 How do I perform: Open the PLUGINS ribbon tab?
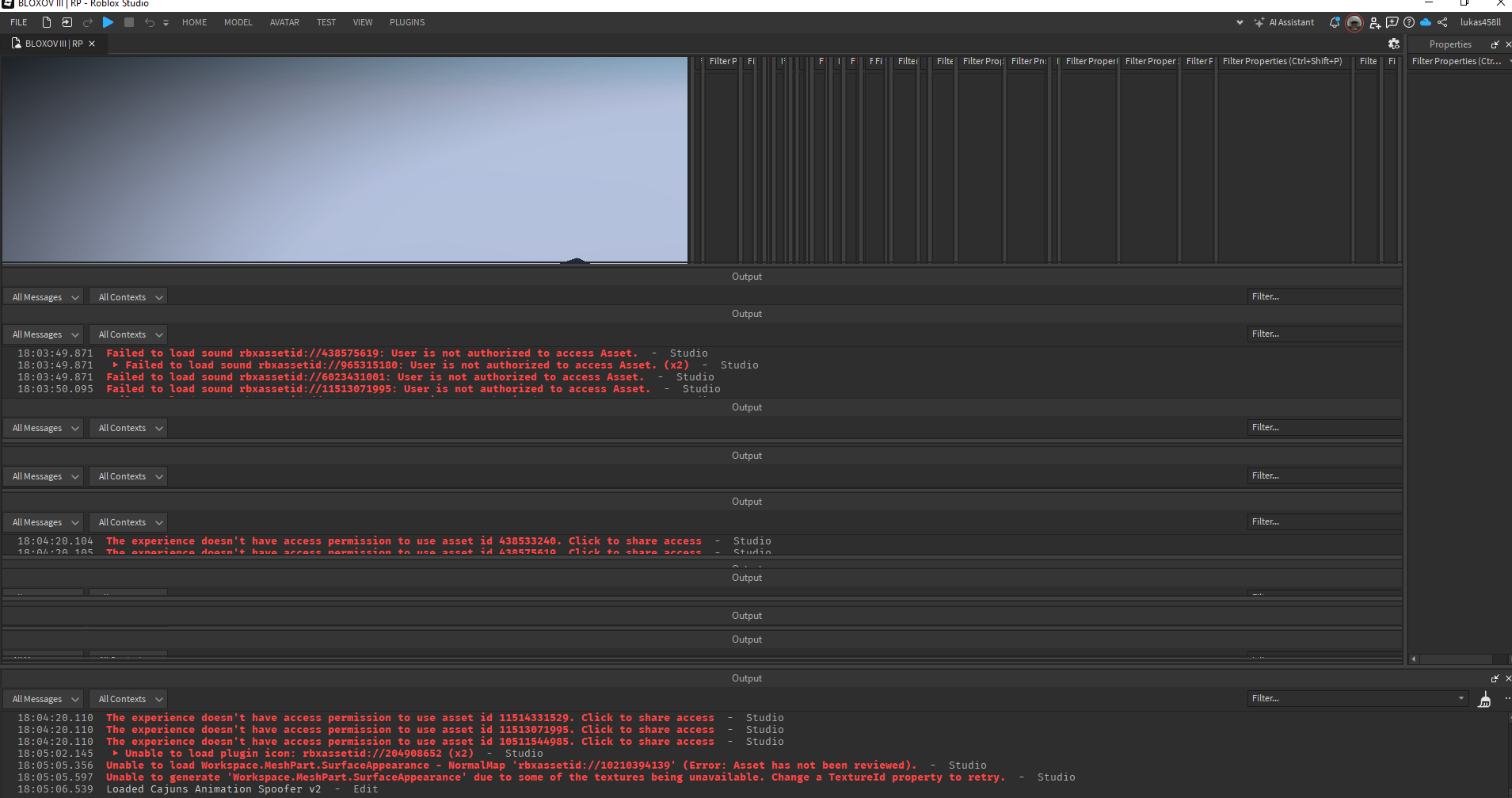pyautogui.click(x=407, y=22)
